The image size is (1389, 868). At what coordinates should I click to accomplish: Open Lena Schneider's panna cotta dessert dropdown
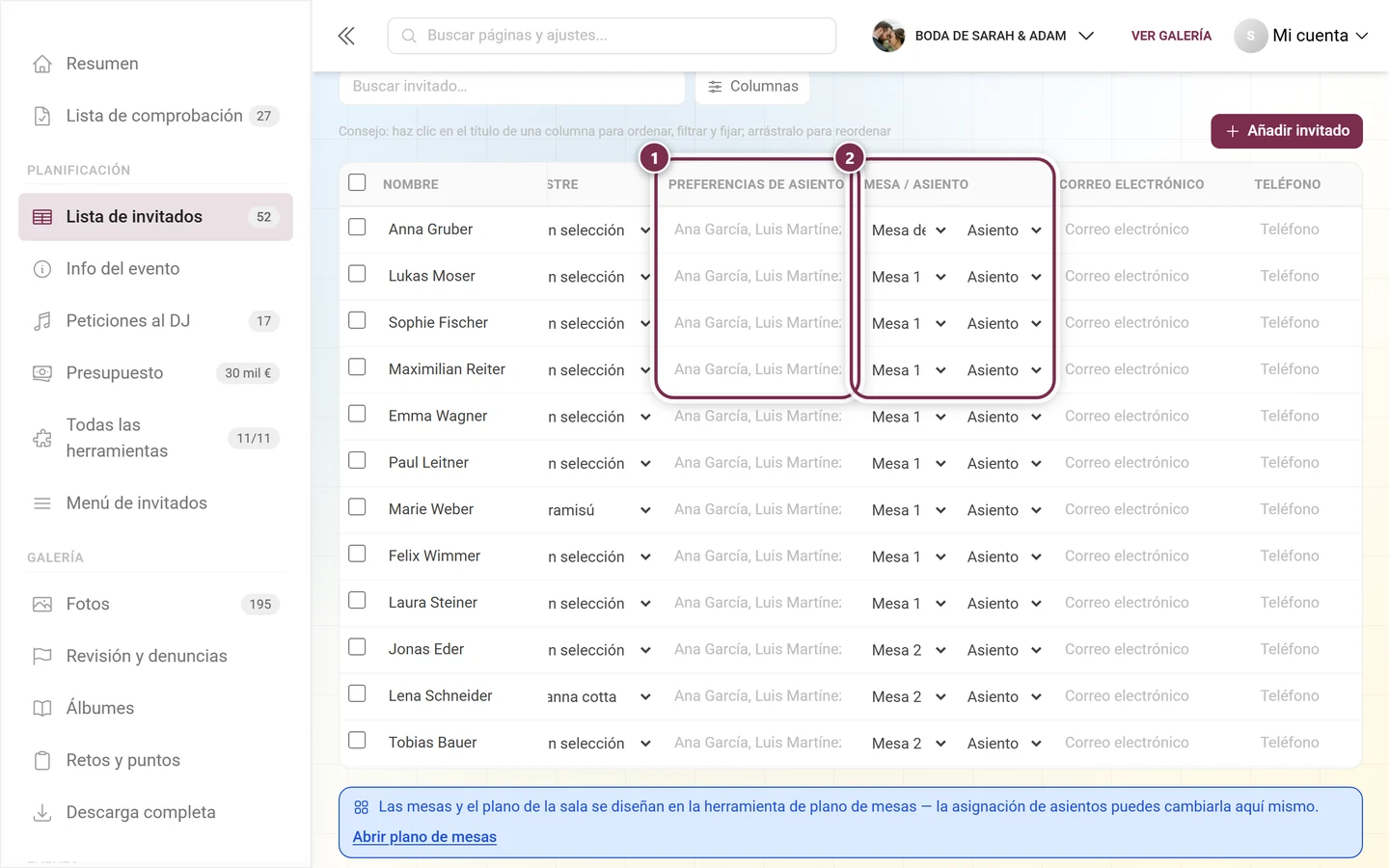(x=599, y=697)
